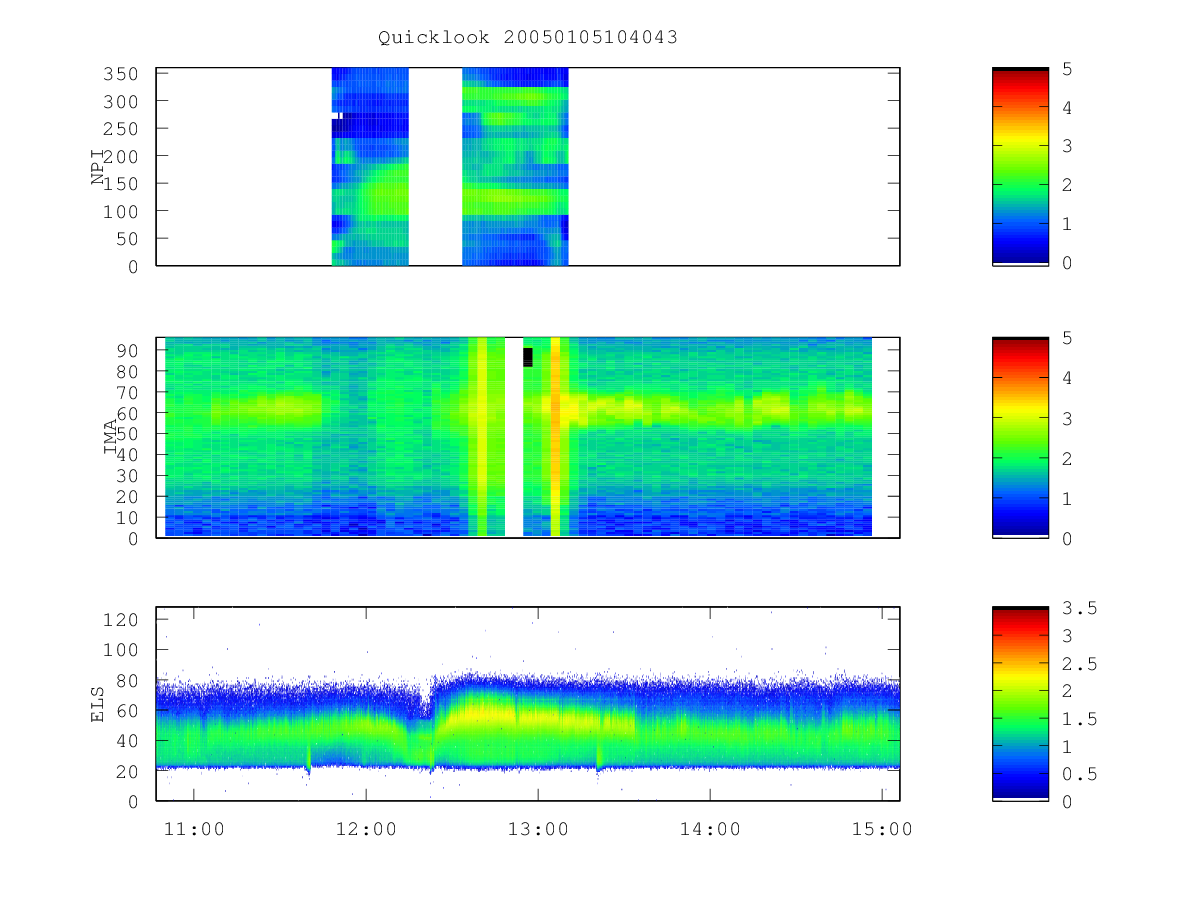Click the 11:00 time tick label
Viewport: 1200px width, 900px height.
(x=193, y=829)
